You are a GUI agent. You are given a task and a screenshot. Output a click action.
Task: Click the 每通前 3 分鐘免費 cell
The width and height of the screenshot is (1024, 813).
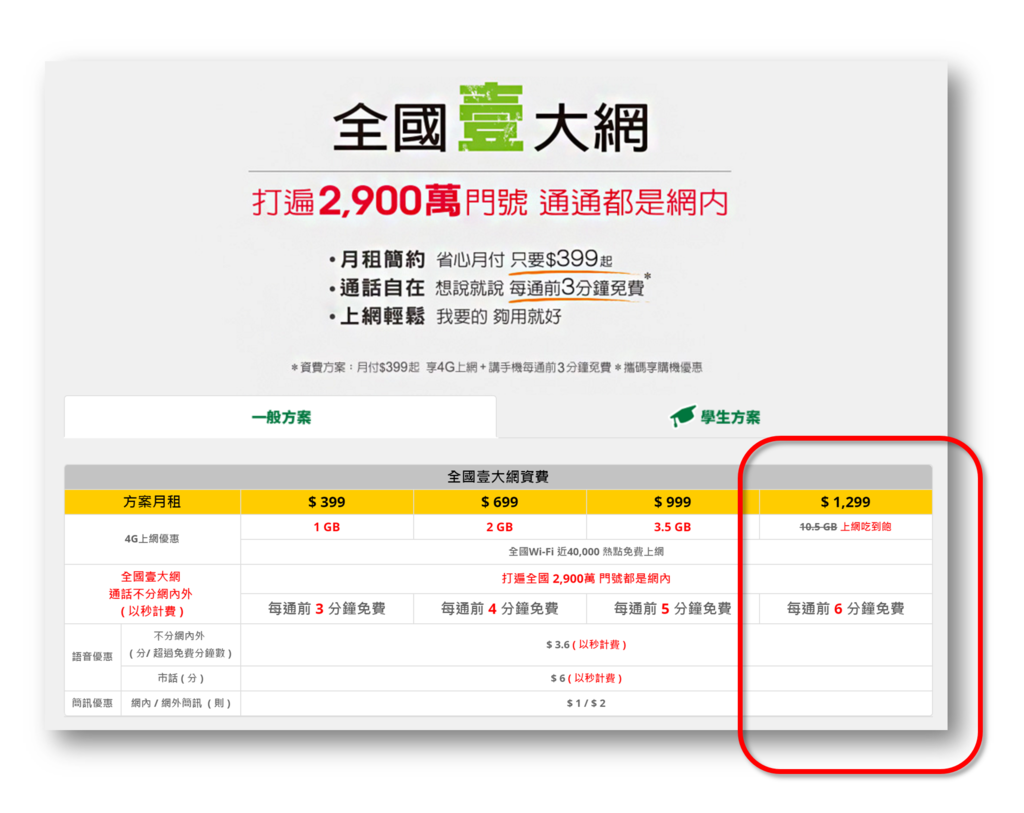pos(327,608)
